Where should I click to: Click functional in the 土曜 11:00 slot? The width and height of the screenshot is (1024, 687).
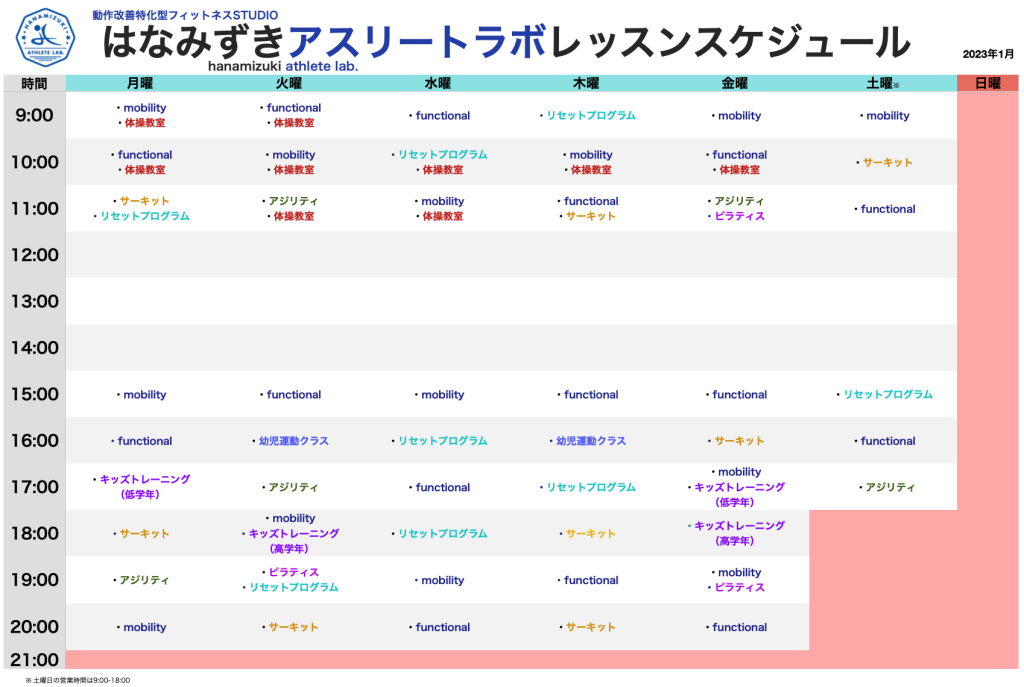(888, 209)
